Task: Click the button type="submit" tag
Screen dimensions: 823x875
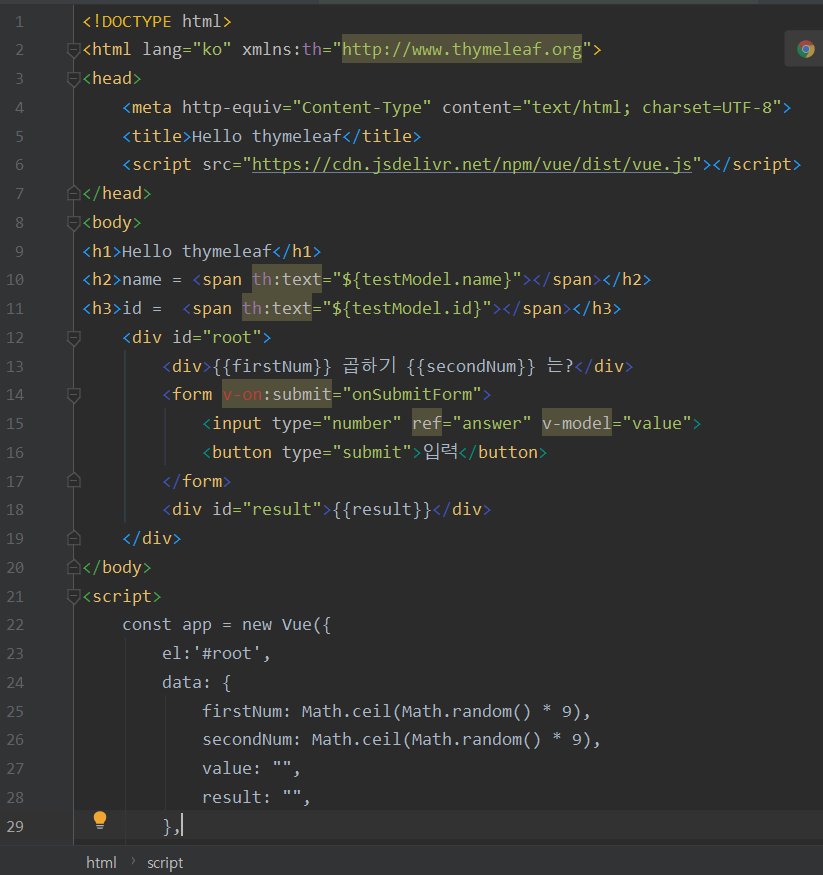Action: pos(312,452)
